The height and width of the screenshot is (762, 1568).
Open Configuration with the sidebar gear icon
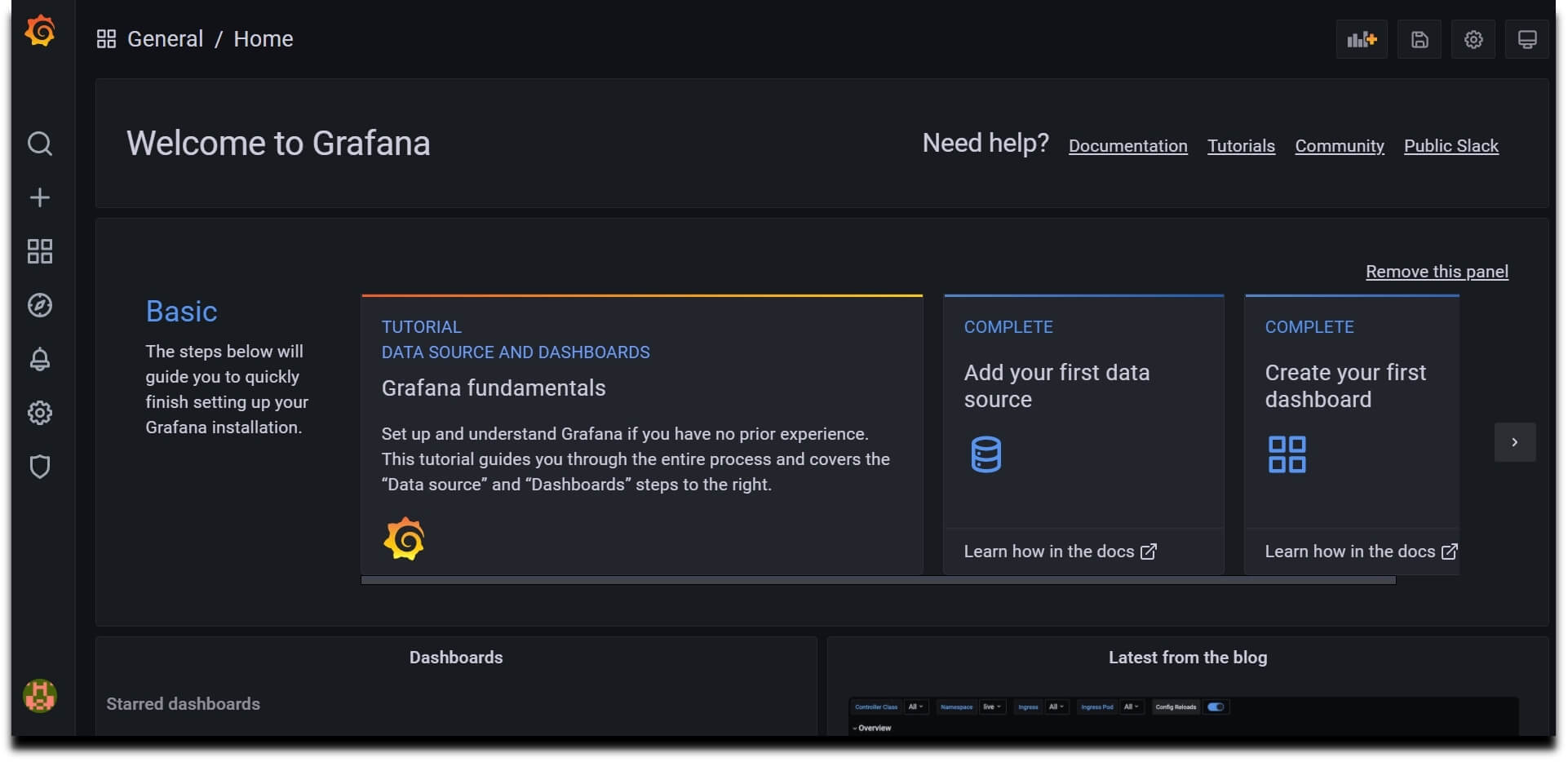(39, 413)
